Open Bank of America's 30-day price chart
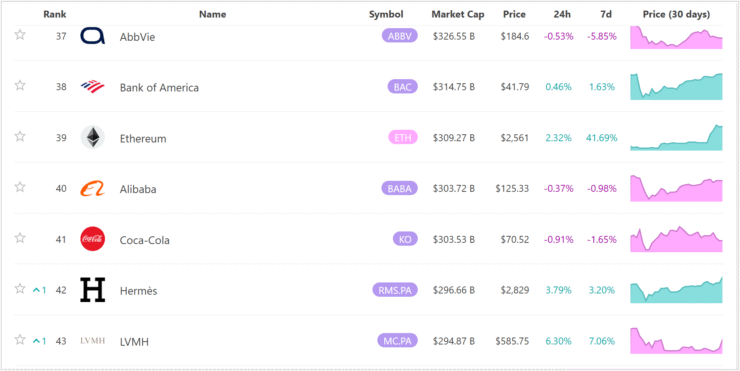 676,87
